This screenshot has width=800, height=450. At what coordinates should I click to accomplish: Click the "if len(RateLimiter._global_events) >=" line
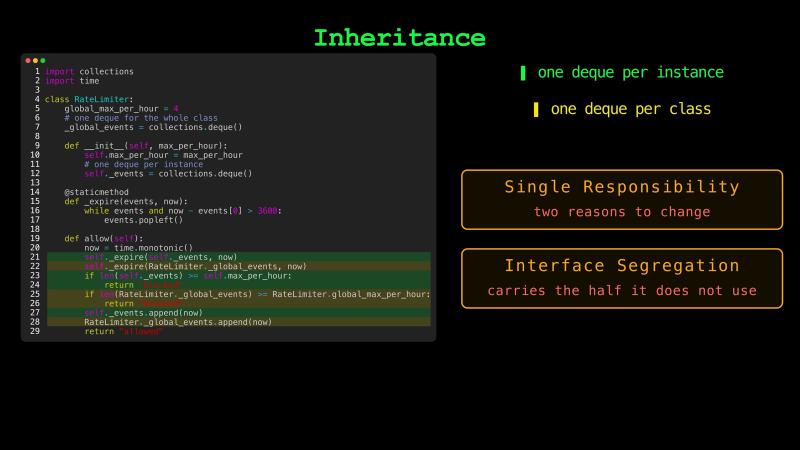click(x=239, y=294)
